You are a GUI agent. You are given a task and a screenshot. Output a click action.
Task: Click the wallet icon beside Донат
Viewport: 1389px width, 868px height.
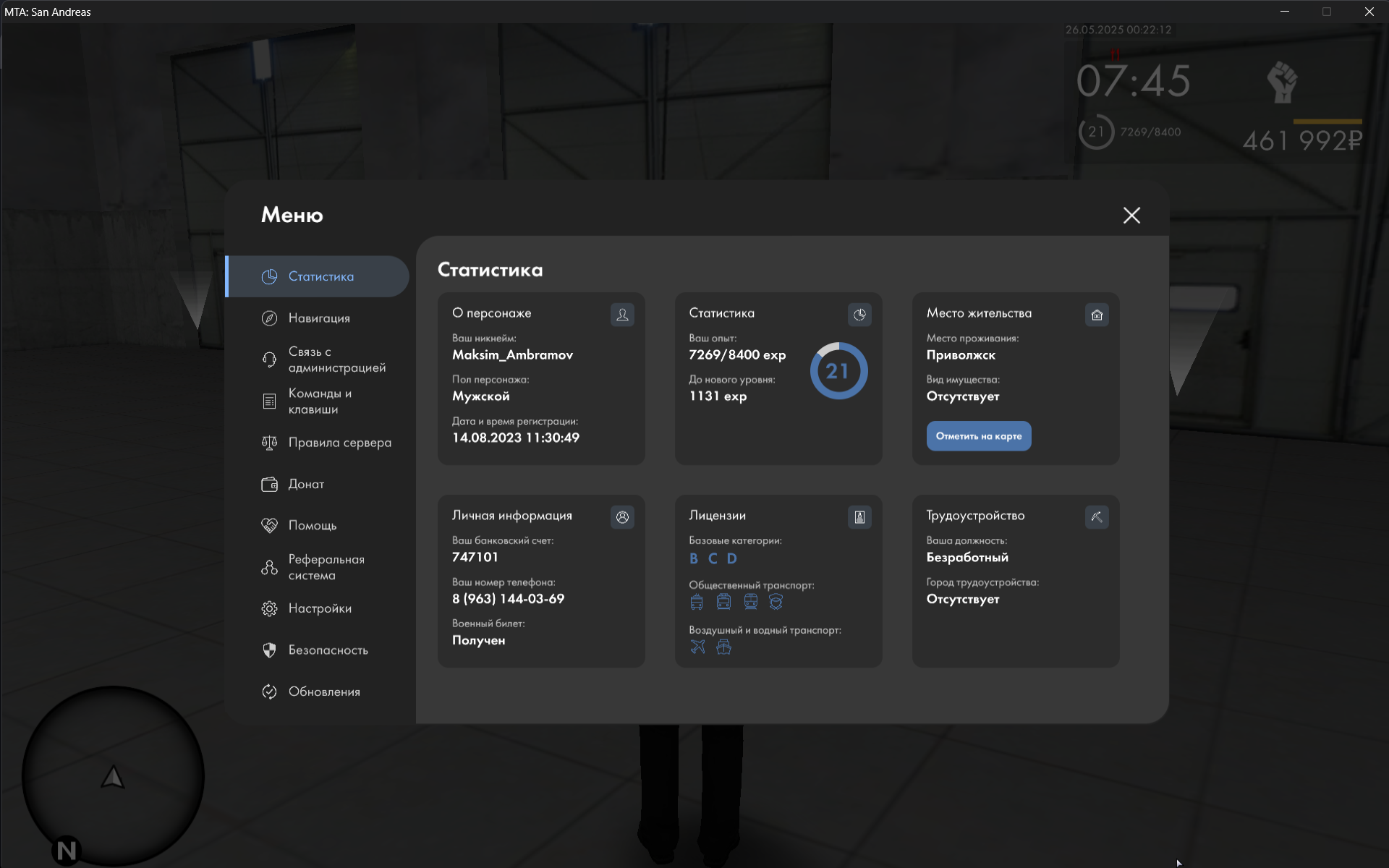269,484
